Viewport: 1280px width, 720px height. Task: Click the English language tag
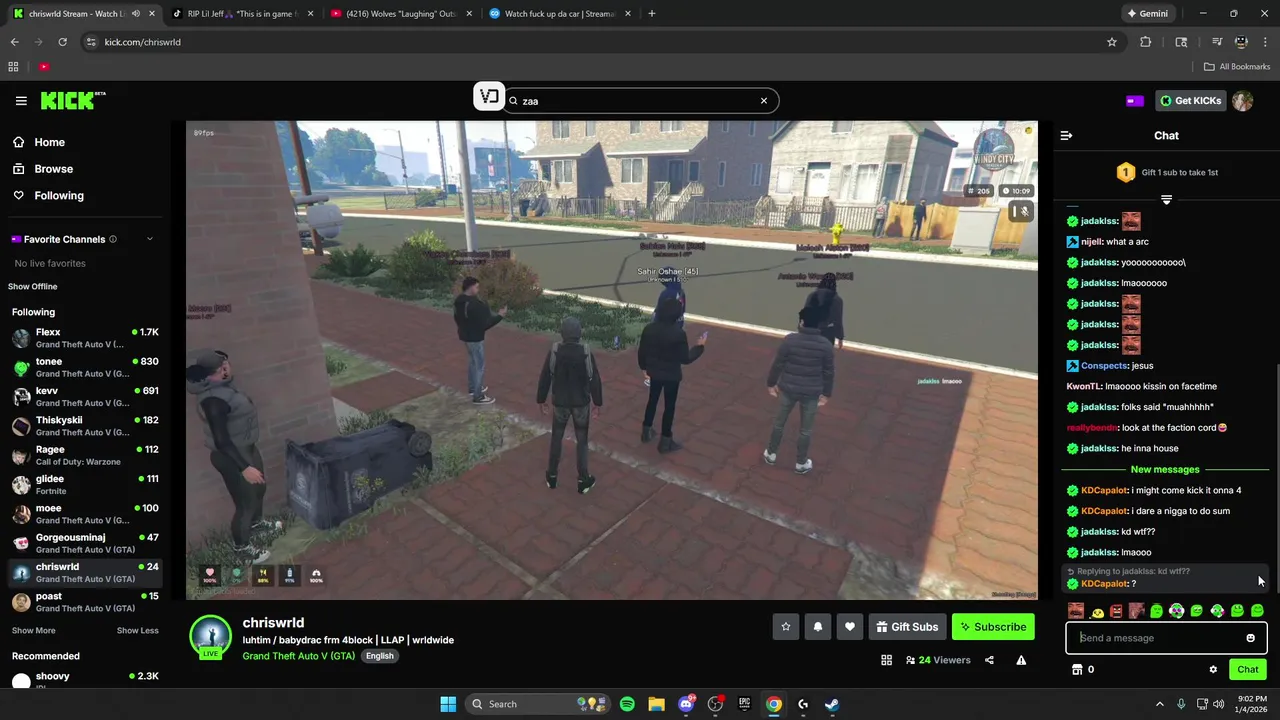click(x=379, y=656)
